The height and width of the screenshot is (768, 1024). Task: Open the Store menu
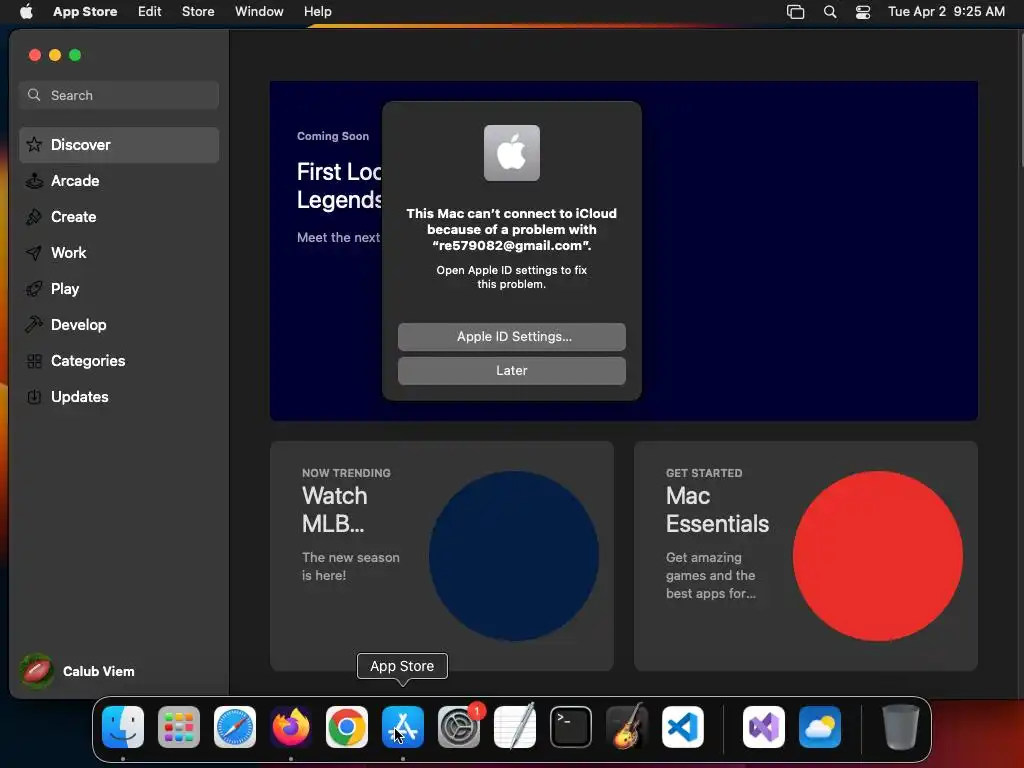(x=198, y=12)
